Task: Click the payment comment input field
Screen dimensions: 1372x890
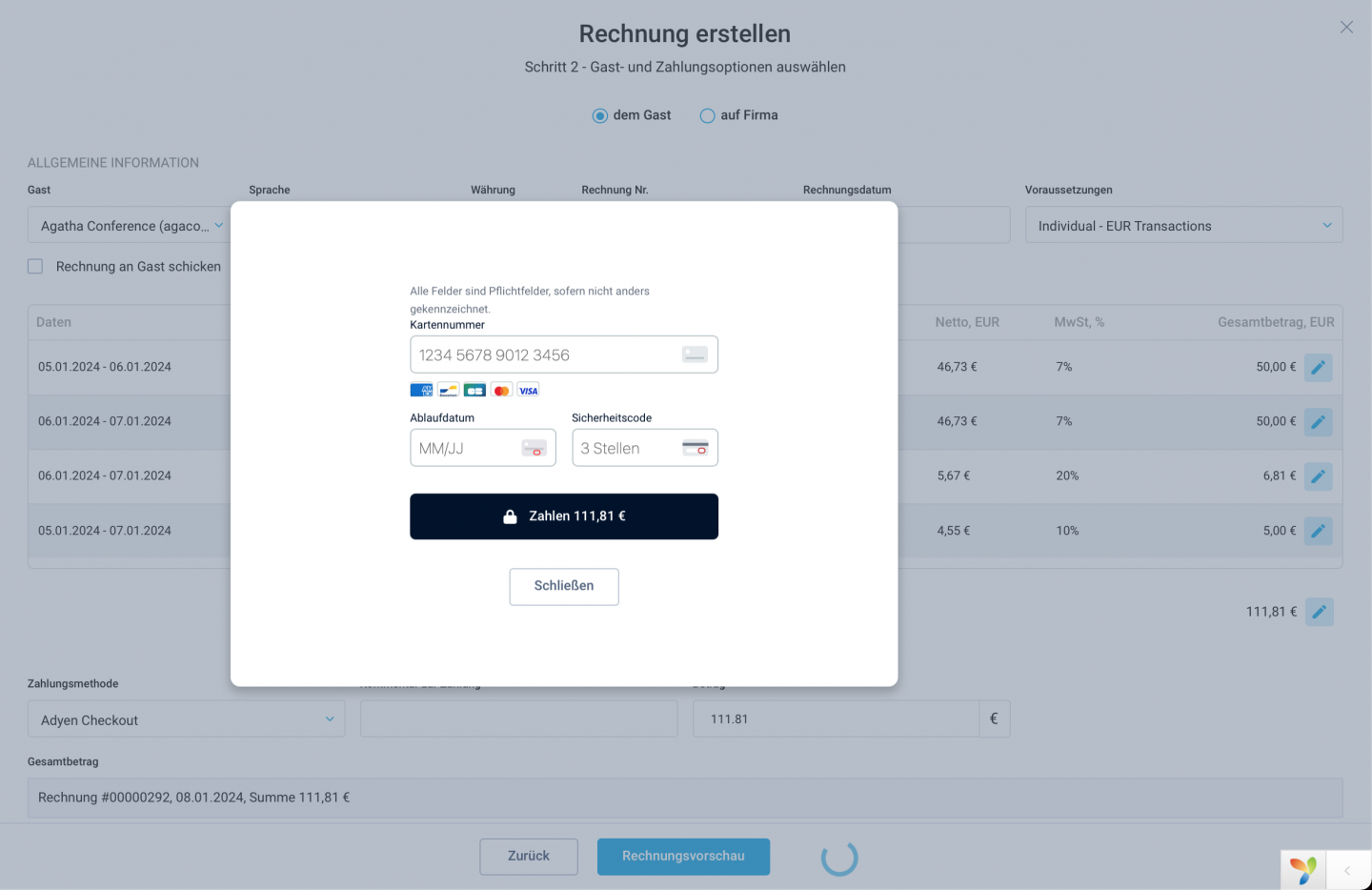Action: tap(518, 718)
